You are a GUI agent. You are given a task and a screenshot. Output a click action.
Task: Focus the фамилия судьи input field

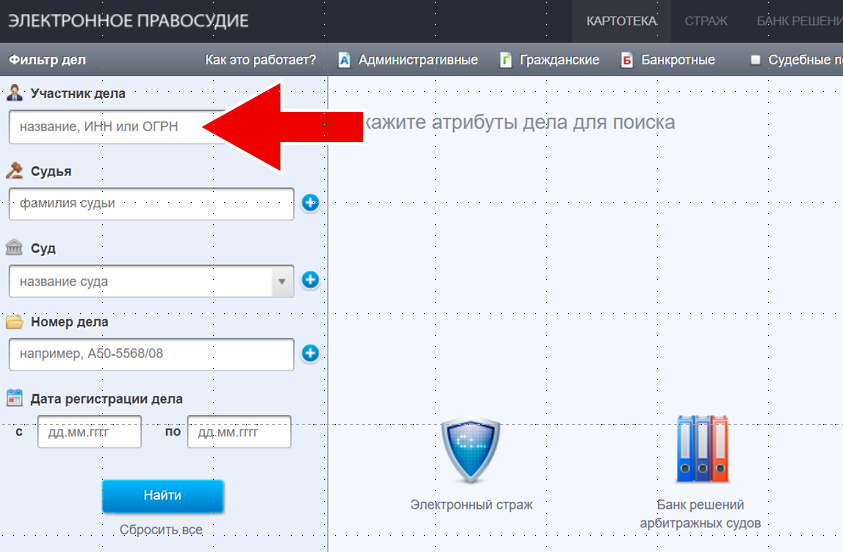point(152,204)
